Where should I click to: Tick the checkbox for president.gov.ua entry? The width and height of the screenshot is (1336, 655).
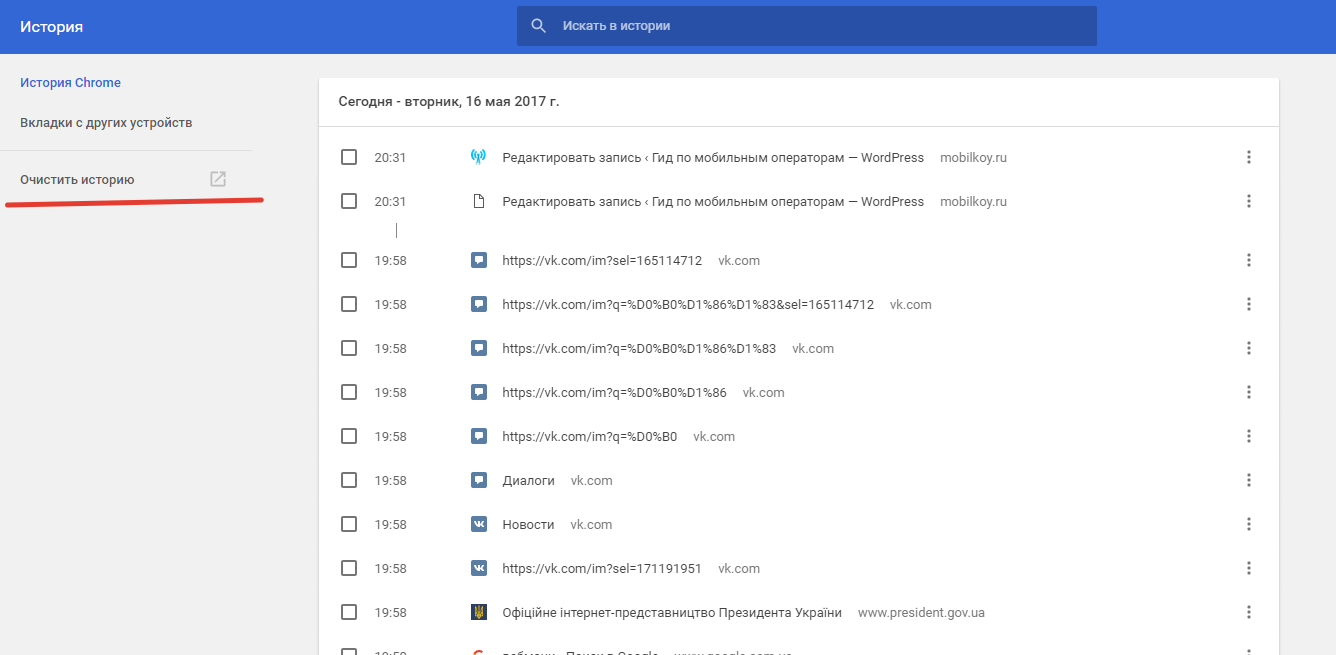coord(349,612)
